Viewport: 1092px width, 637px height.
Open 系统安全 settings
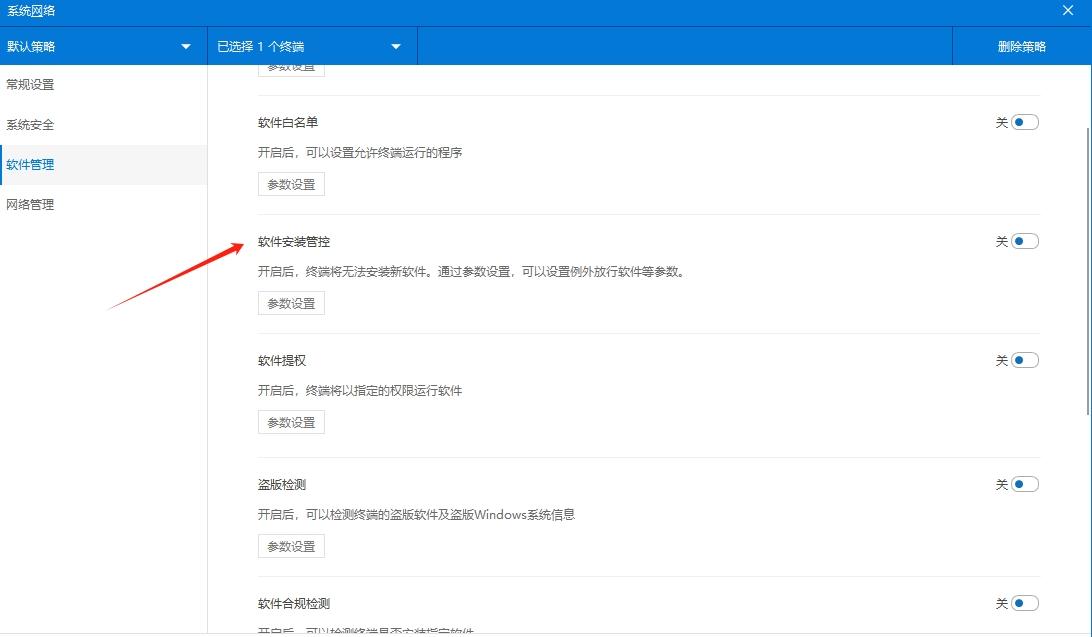pos(103,125)
